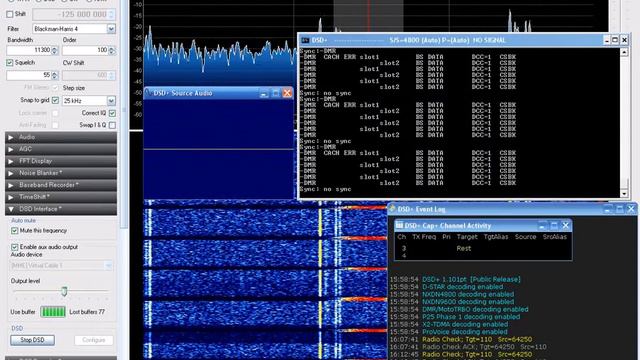The width and height of the screenshot is (640, 360).
Task: Click the TX Freq column header
Action: (x=424, y=237)
